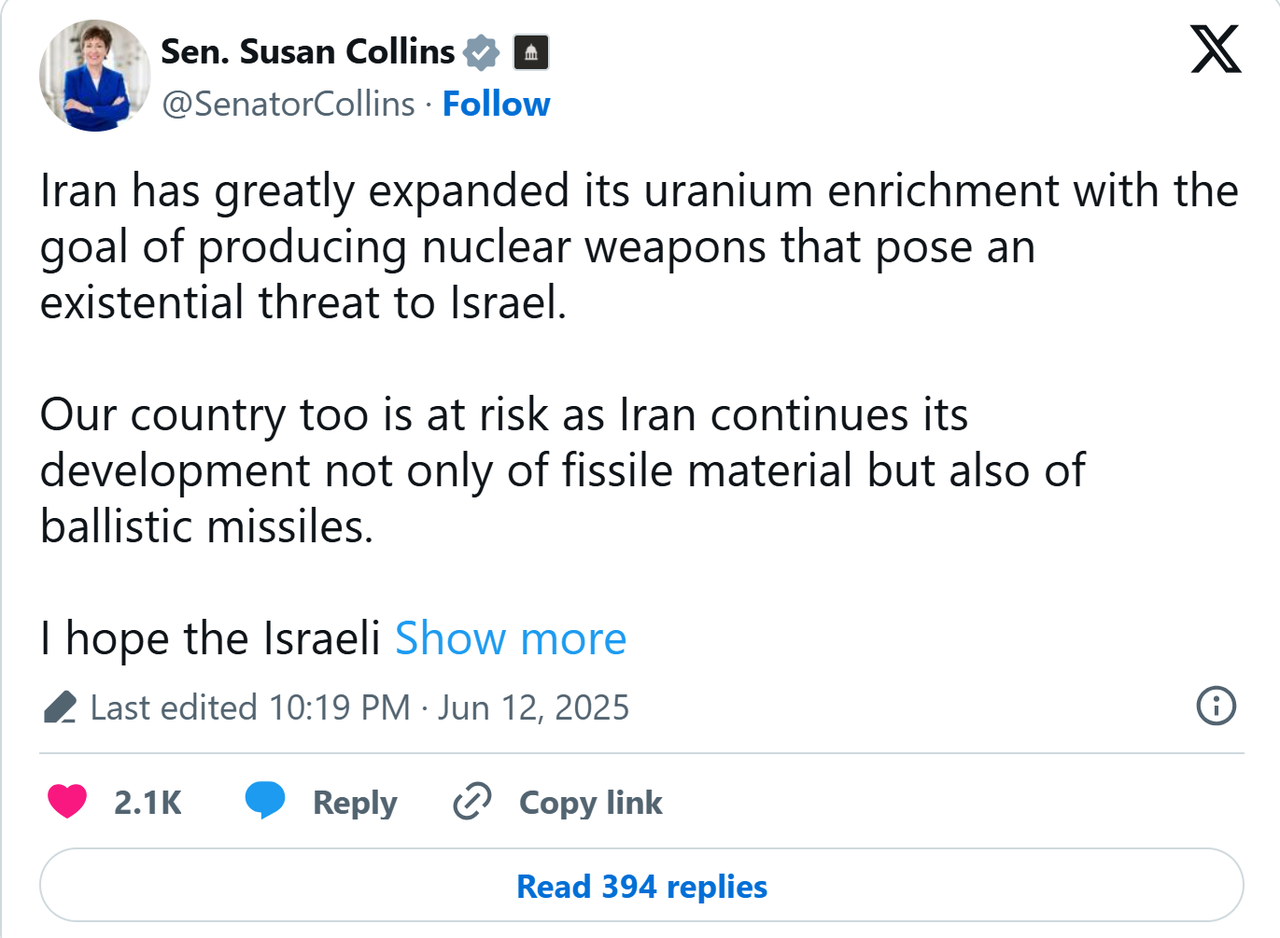Click the government building badge icon
Image resolution: width=1280 pixels, height=938 pixels.
[530, 53]
